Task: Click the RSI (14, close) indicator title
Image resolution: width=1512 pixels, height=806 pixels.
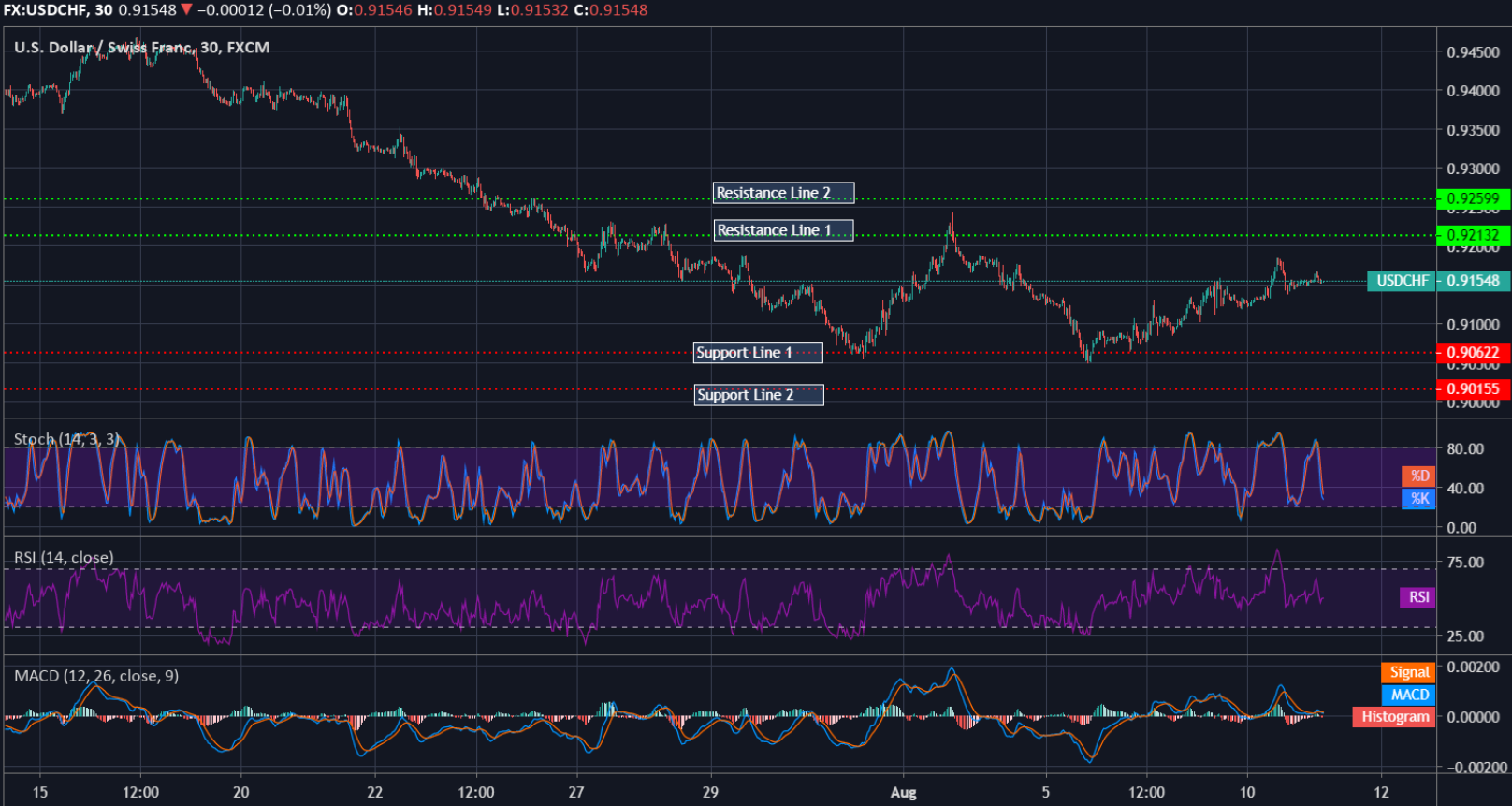Action: [x=64, y=558]
